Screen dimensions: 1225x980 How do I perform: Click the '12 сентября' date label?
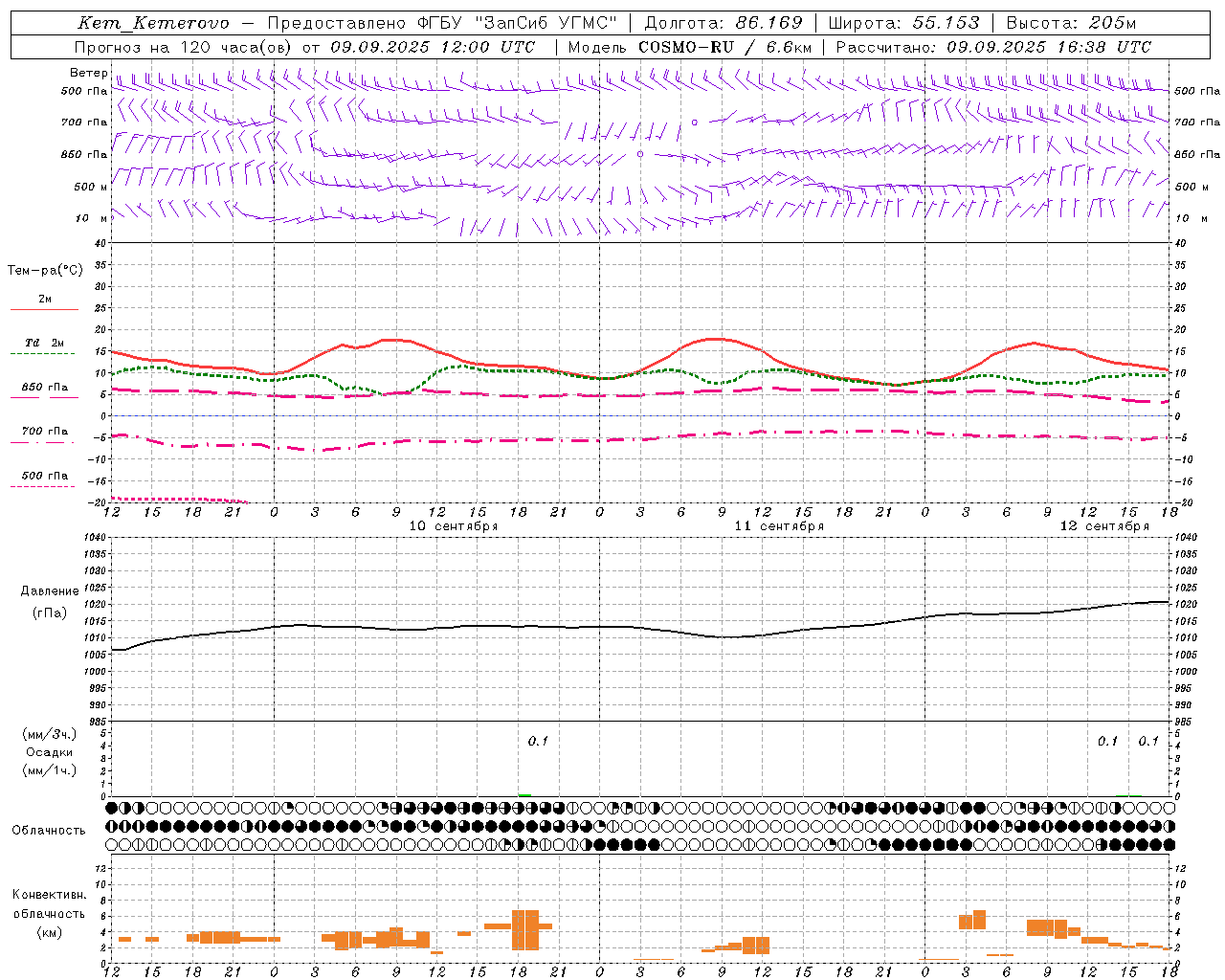1104,526
